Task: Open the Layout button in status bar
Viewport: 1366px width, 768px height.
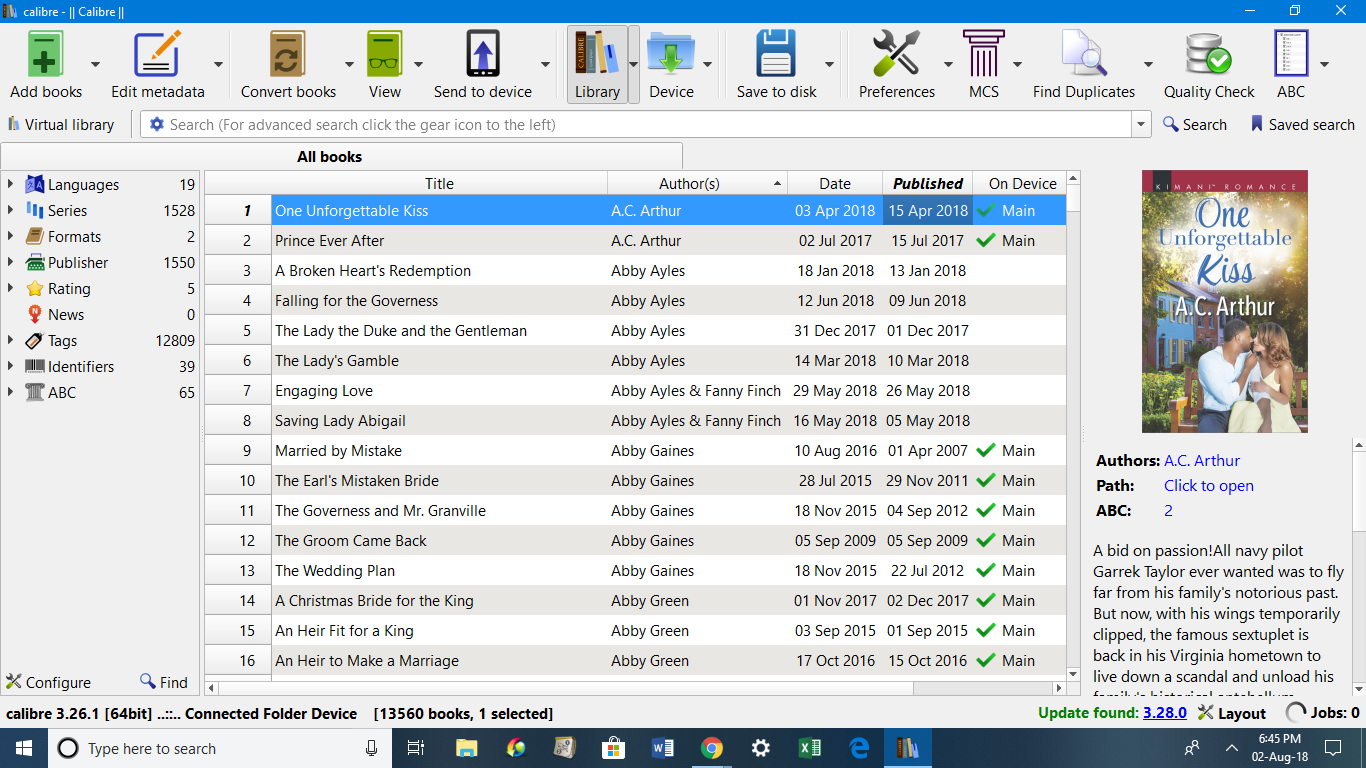Action: click(1232, 713)
